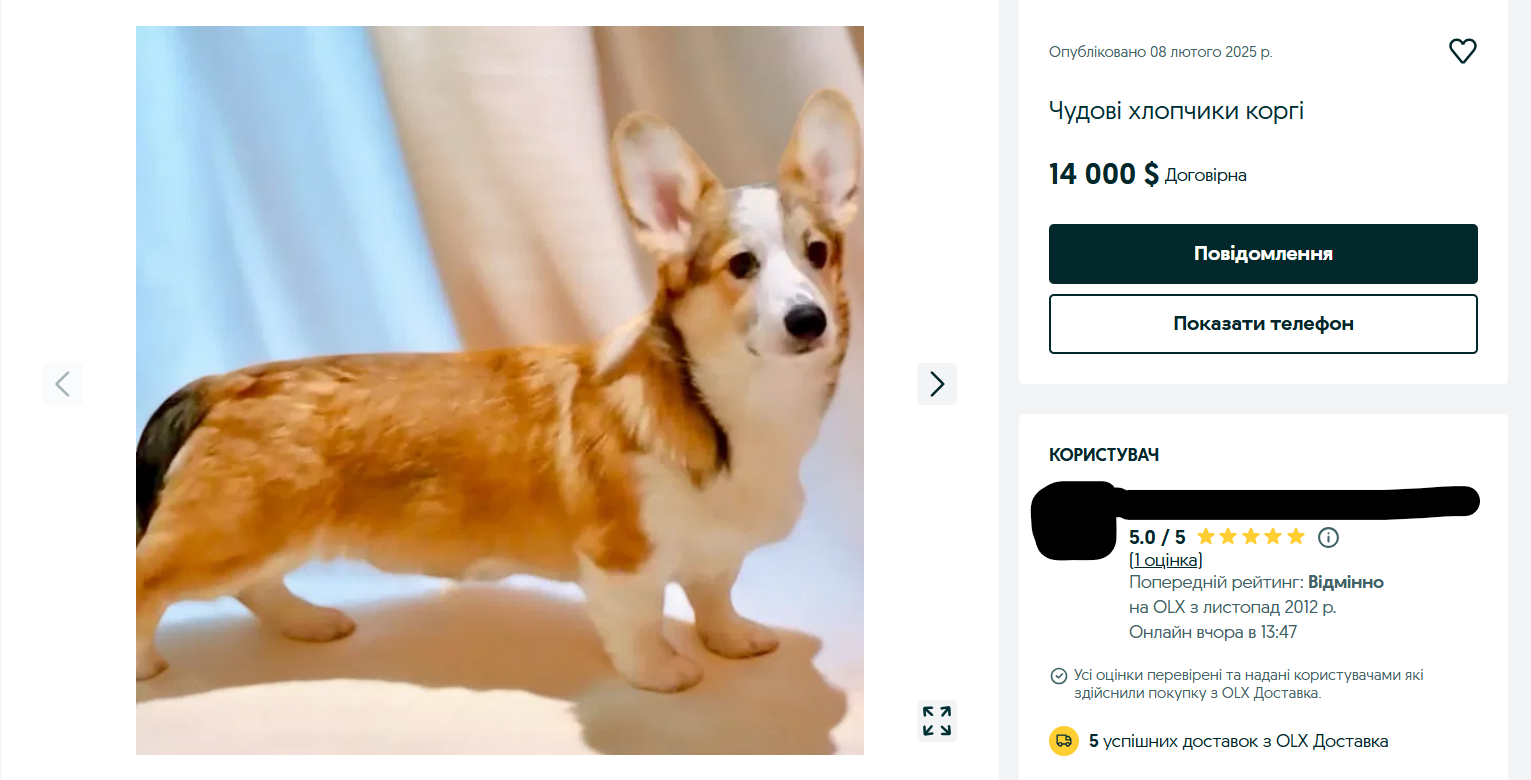Click the Відмінно previous rating label
The image size is (1531, 780).
pyautogui.click(x=1346, y=582)
